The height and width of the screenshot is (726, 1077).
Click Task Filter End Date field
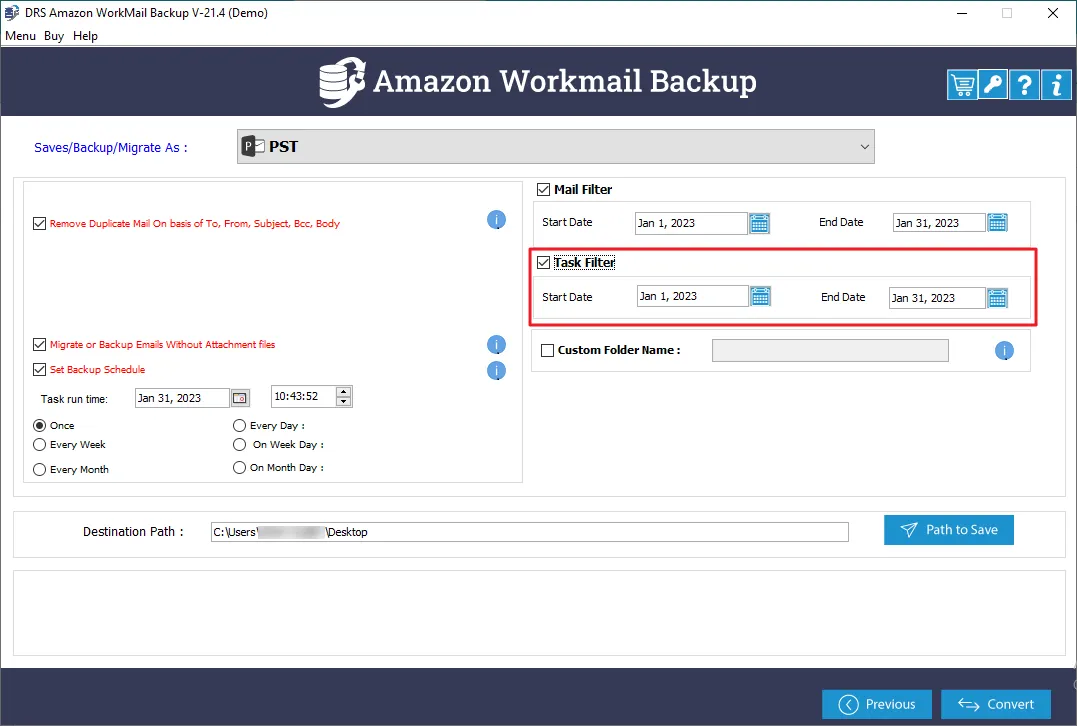click(937, 298)
